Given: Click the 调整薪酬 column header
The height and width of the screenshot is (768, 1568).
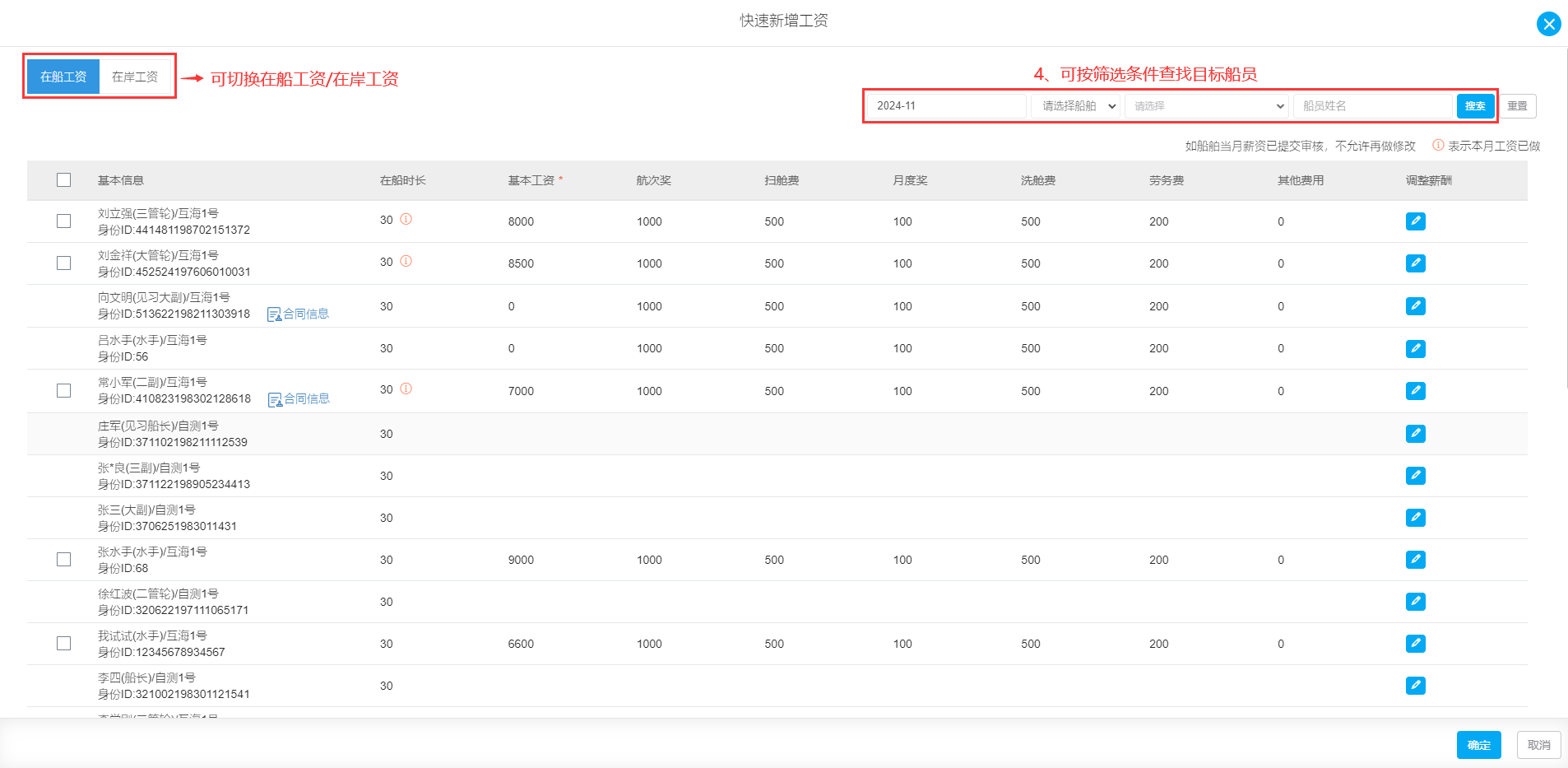Looking at the screenshot, I should 1430,180.
